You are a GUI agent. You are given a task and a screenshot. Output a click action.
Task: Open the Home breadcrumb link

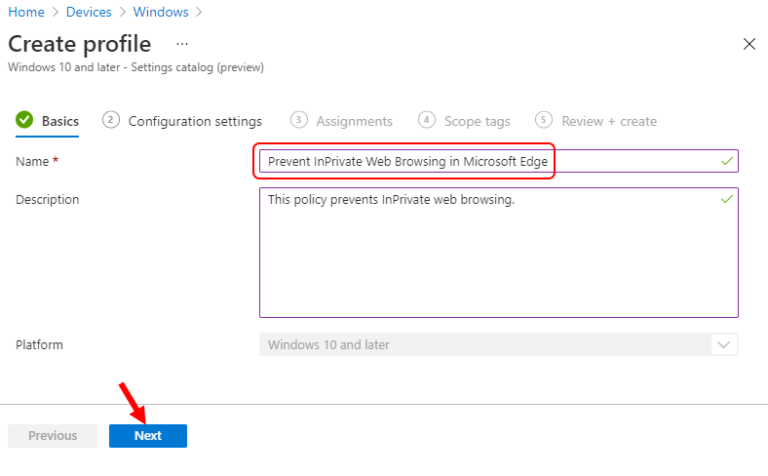pos(25,12)
